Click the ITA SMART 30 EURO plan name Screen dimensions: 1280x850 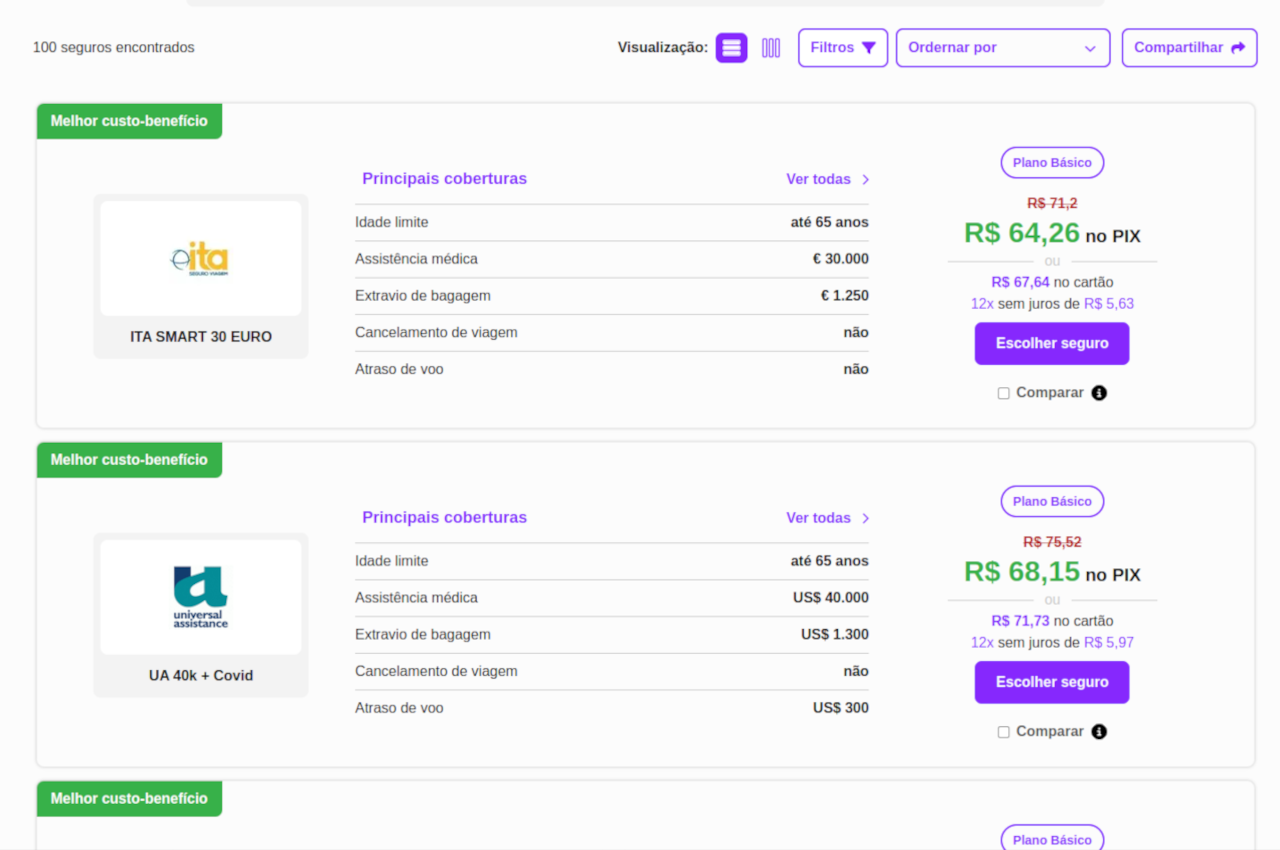coord(201,337)
